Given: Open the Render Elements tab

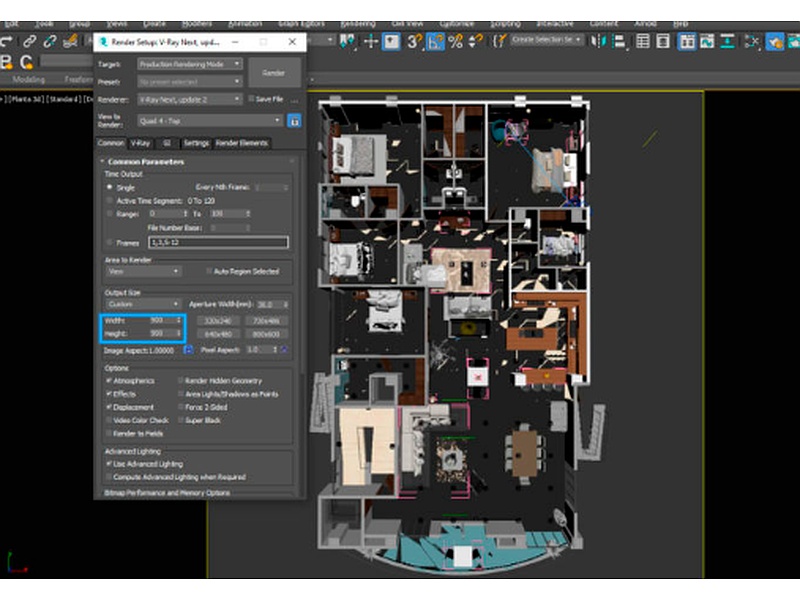Looking at the screenshot, I should coord(242,143).
